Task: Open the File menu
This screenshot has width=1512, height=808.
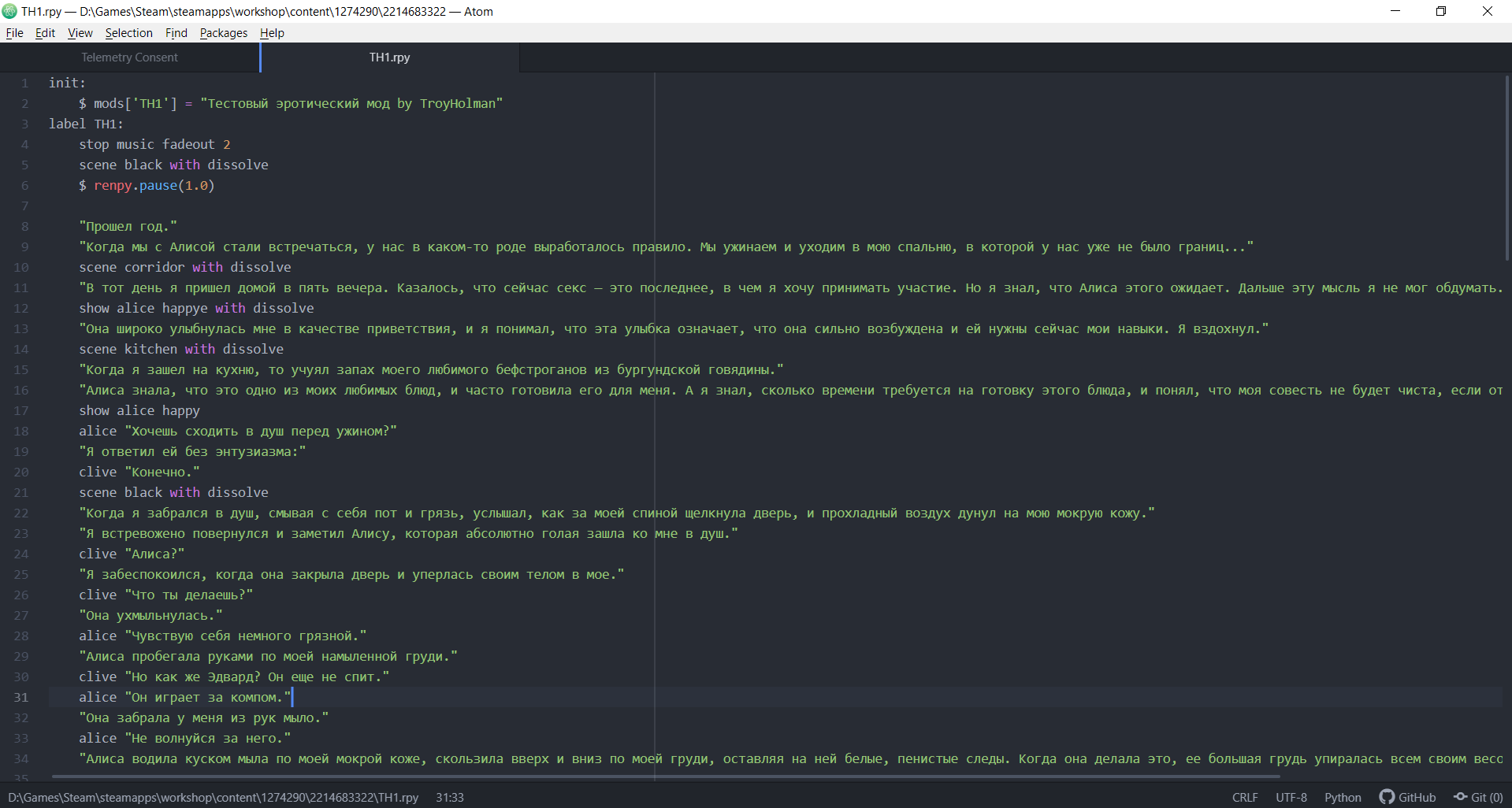Action: (x=14, y=33)
